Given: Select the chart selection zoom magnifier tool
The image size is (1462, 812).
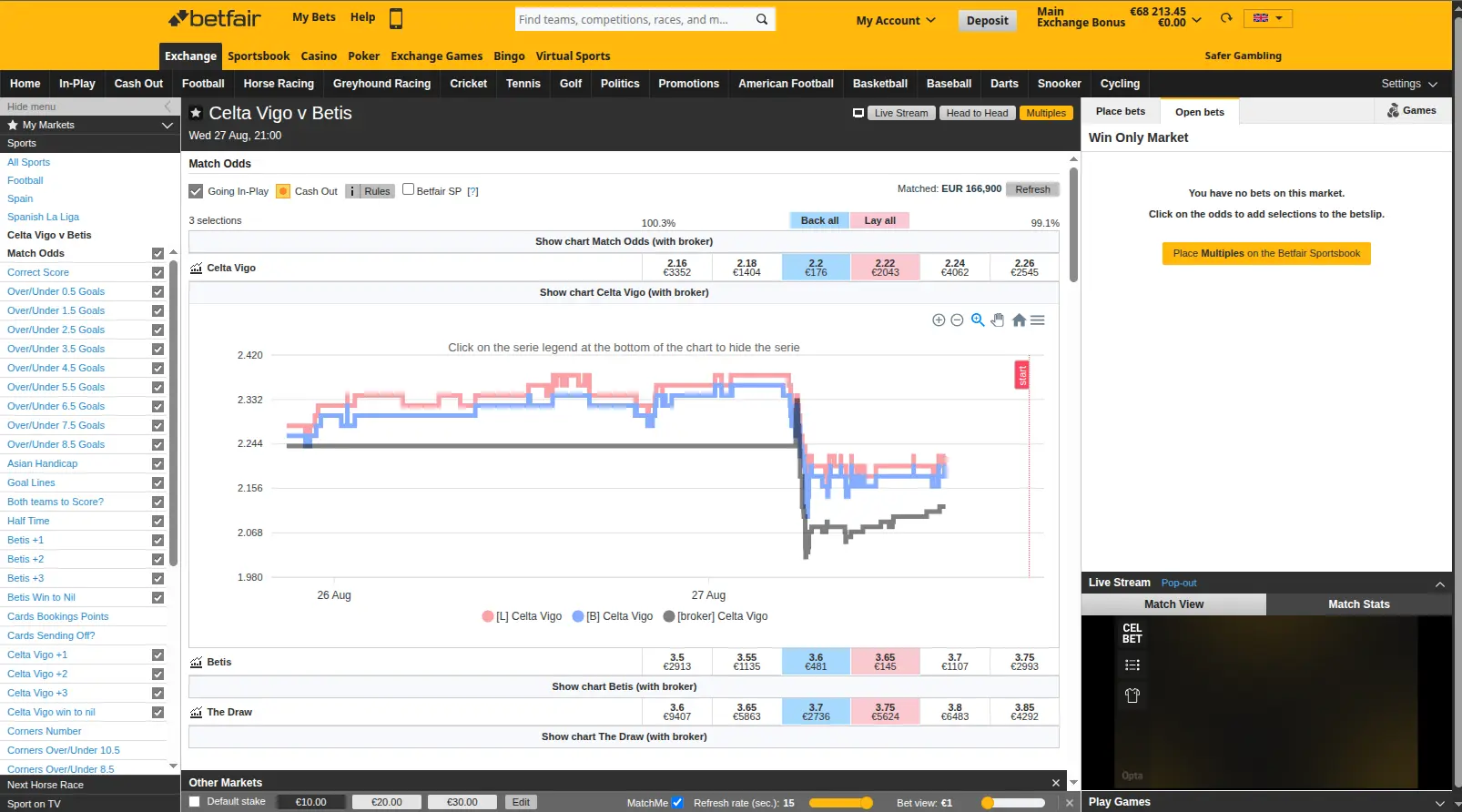Looking at the screenshot, I should [x=978, y=320].
